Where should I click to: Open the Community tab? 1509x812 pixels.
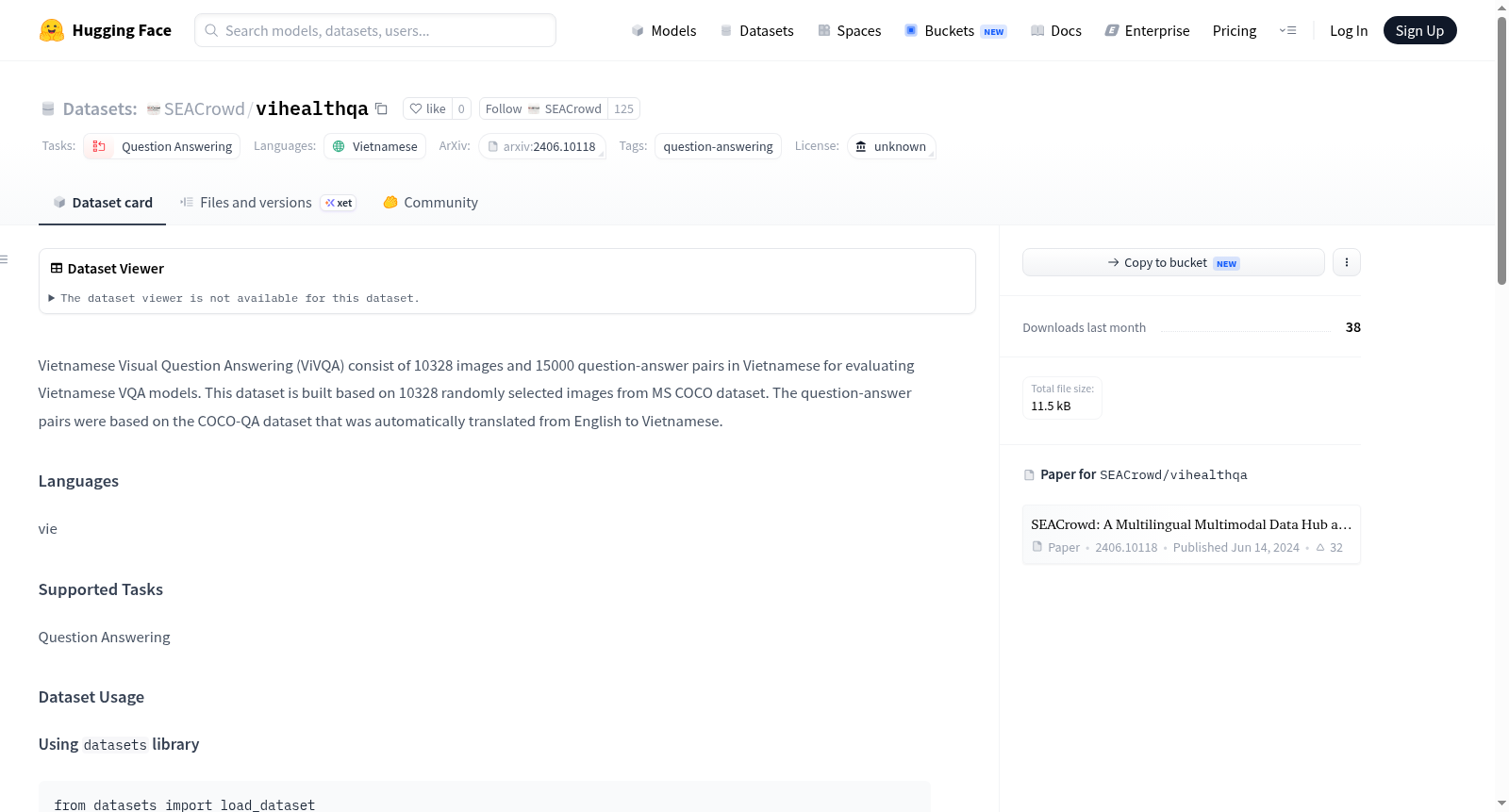[430, 202]
